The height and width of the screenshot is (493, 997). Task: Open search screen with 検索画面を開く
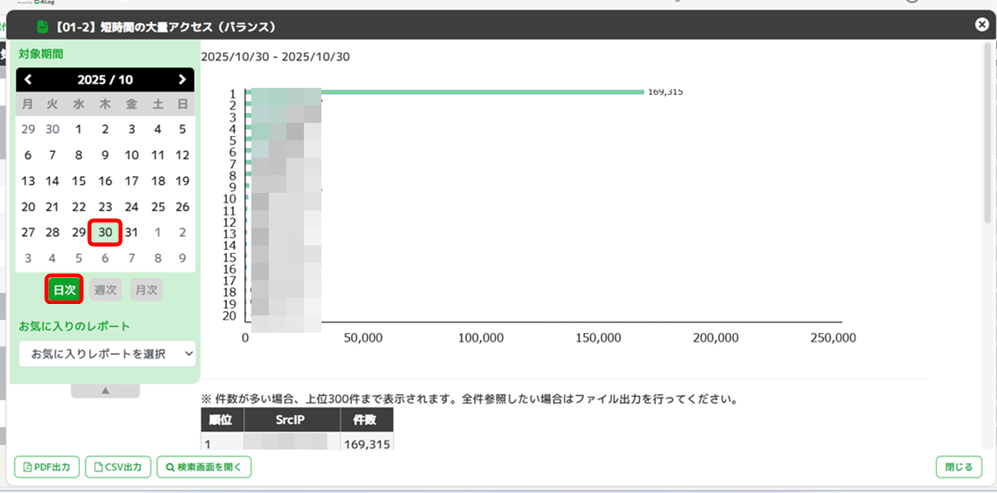[x=204, y=467]
